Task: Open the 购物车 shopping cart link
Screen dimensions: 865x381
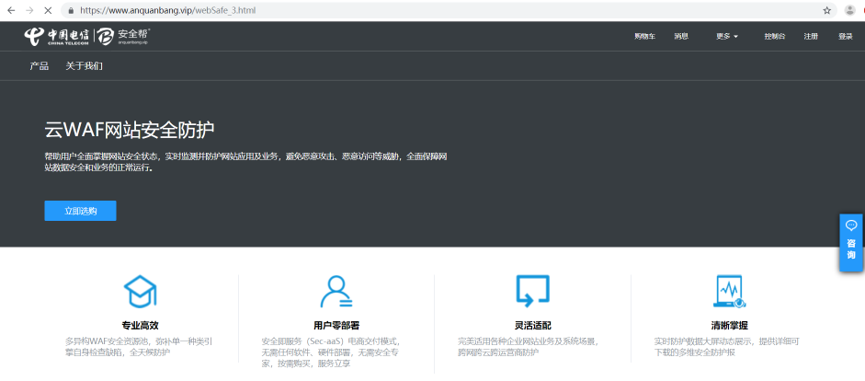Action: click(x=644, y=36)
